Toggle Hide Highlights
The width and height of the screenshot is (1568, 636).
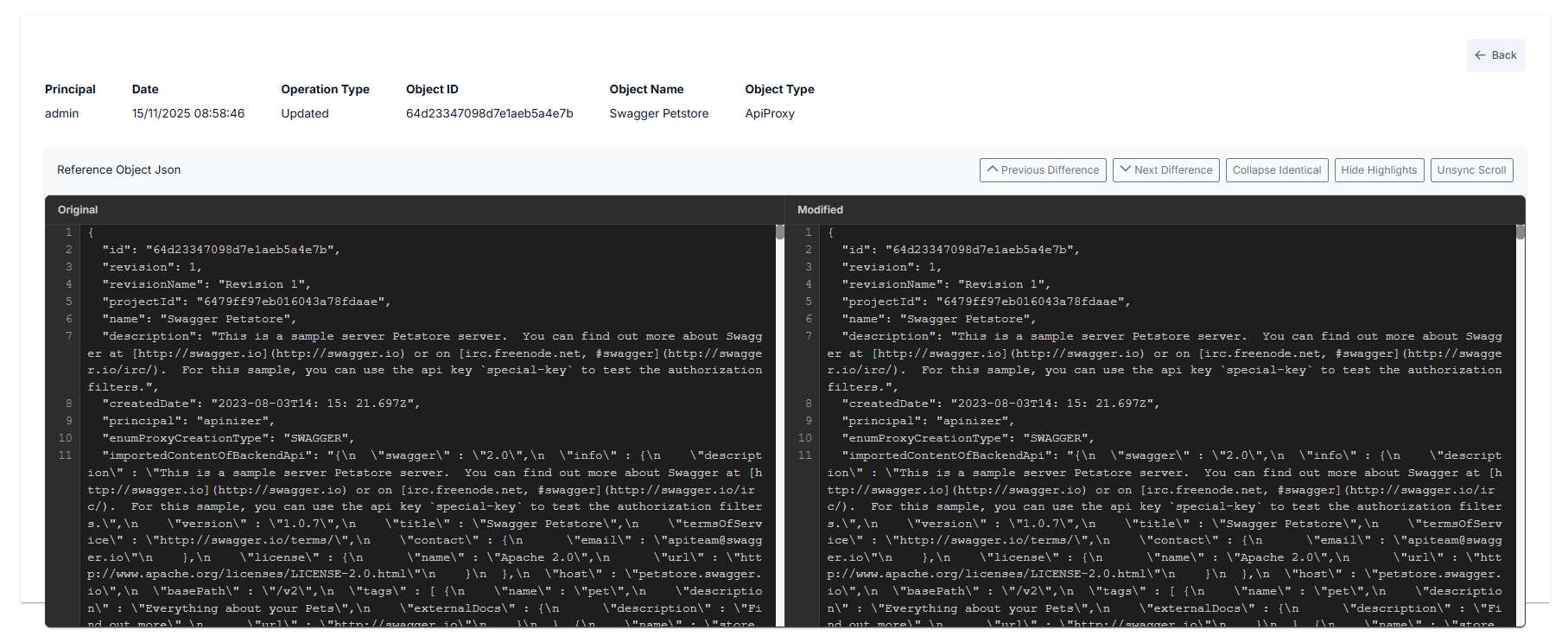point(1379,170)
